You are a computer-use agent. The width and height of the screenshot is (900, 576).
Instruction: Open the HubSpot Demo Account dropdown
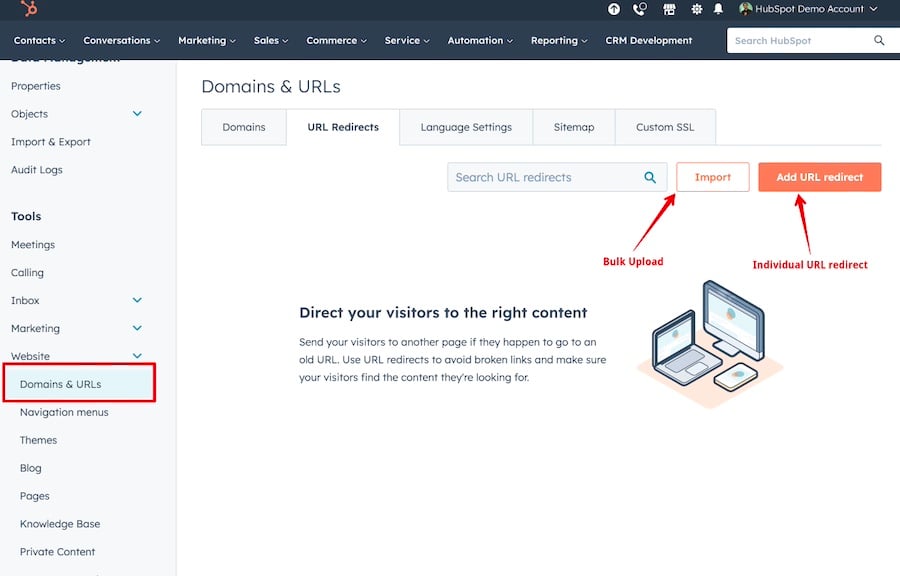pos(810,10)
